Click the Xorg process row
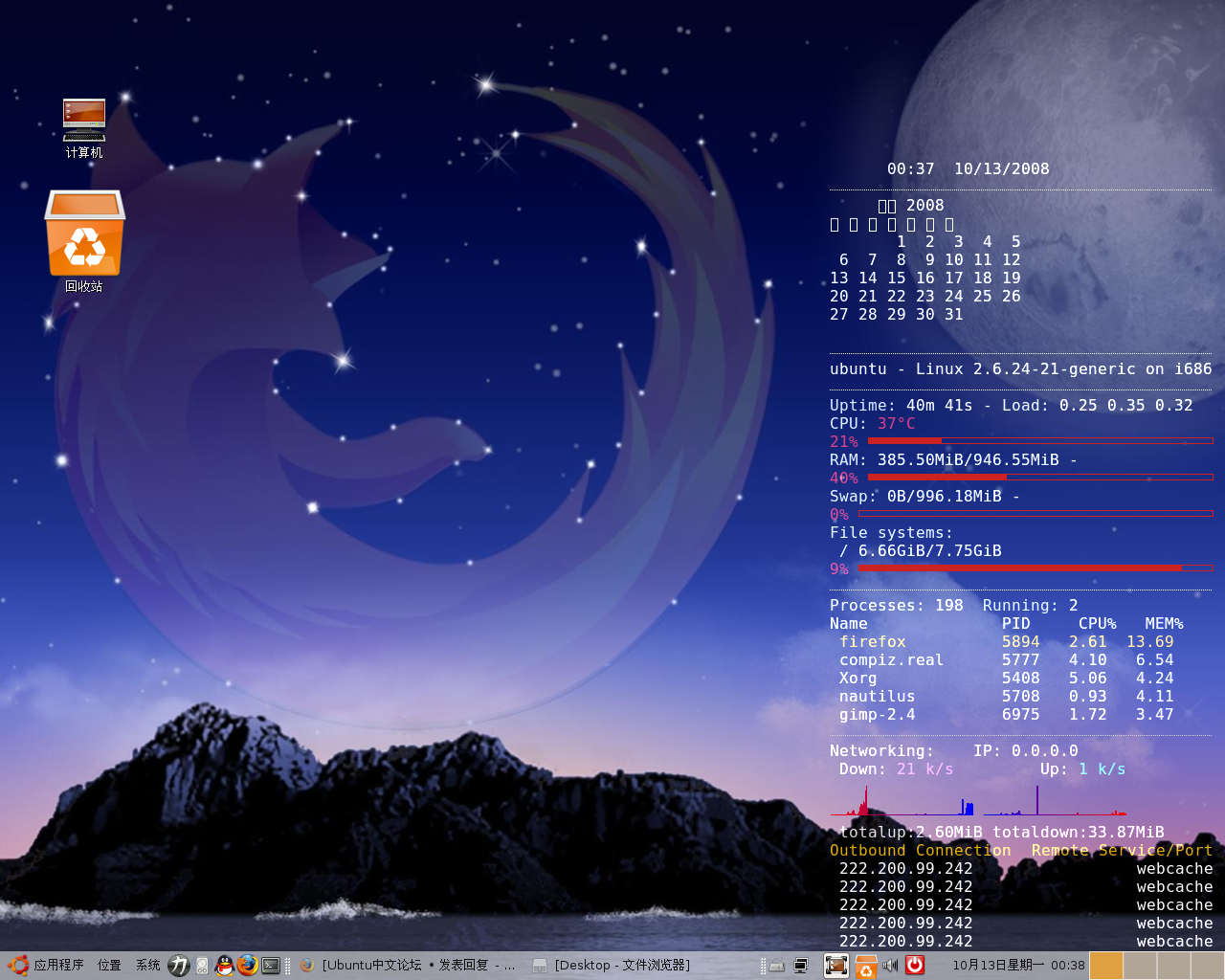This screenshot has height=980, width=1225. 1007,679
